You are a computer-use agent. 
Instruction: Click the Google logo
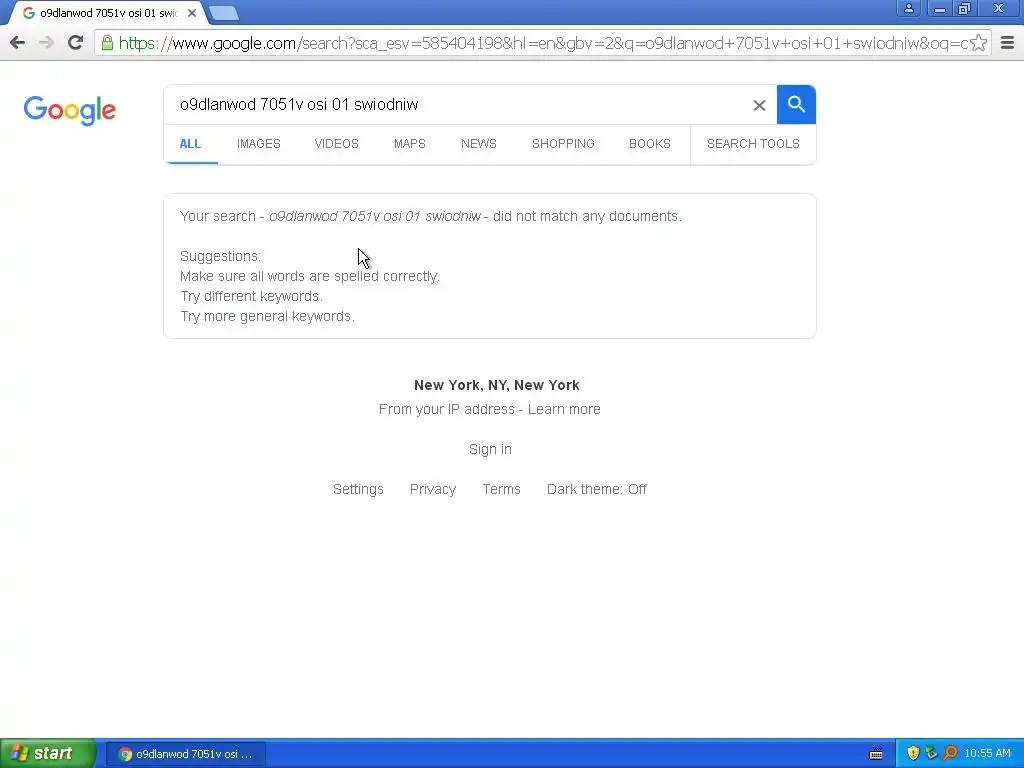pos(70,110)
